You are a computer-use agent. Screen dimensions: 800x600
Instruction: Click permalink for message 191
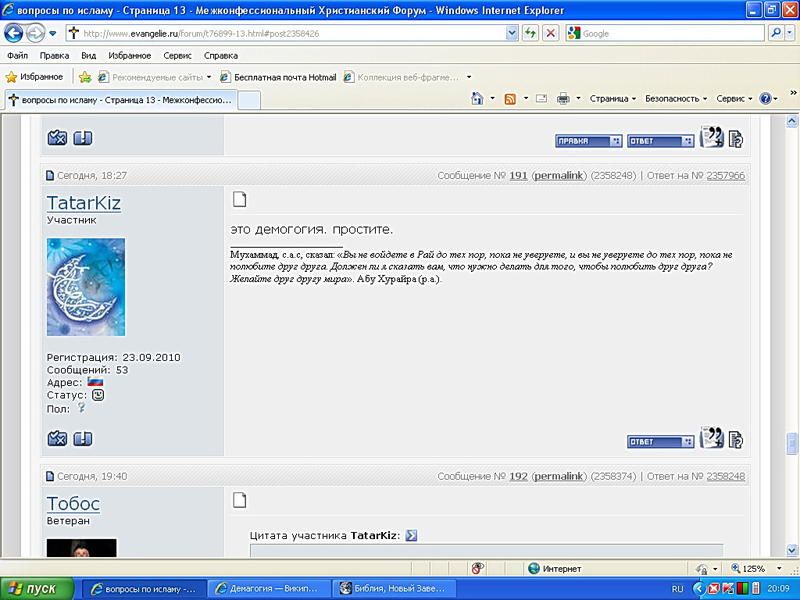560,175
